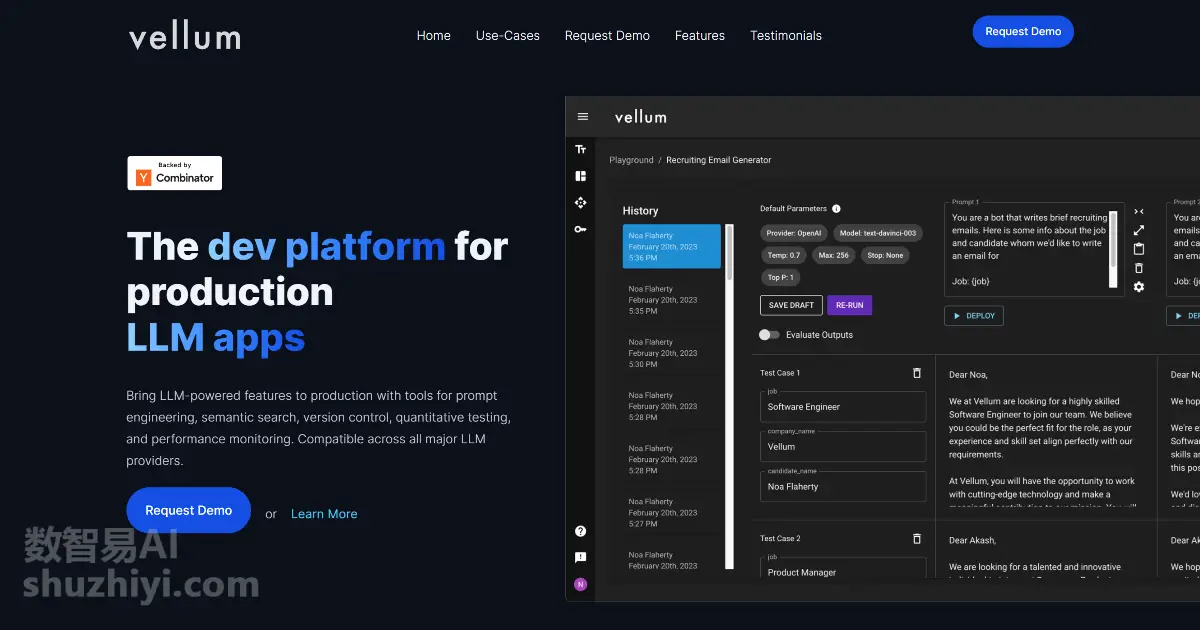The height and width of the screenshot is (630, 1200).
Task: Select the 5:35 PM history entry
Action: tap(672, 300)
